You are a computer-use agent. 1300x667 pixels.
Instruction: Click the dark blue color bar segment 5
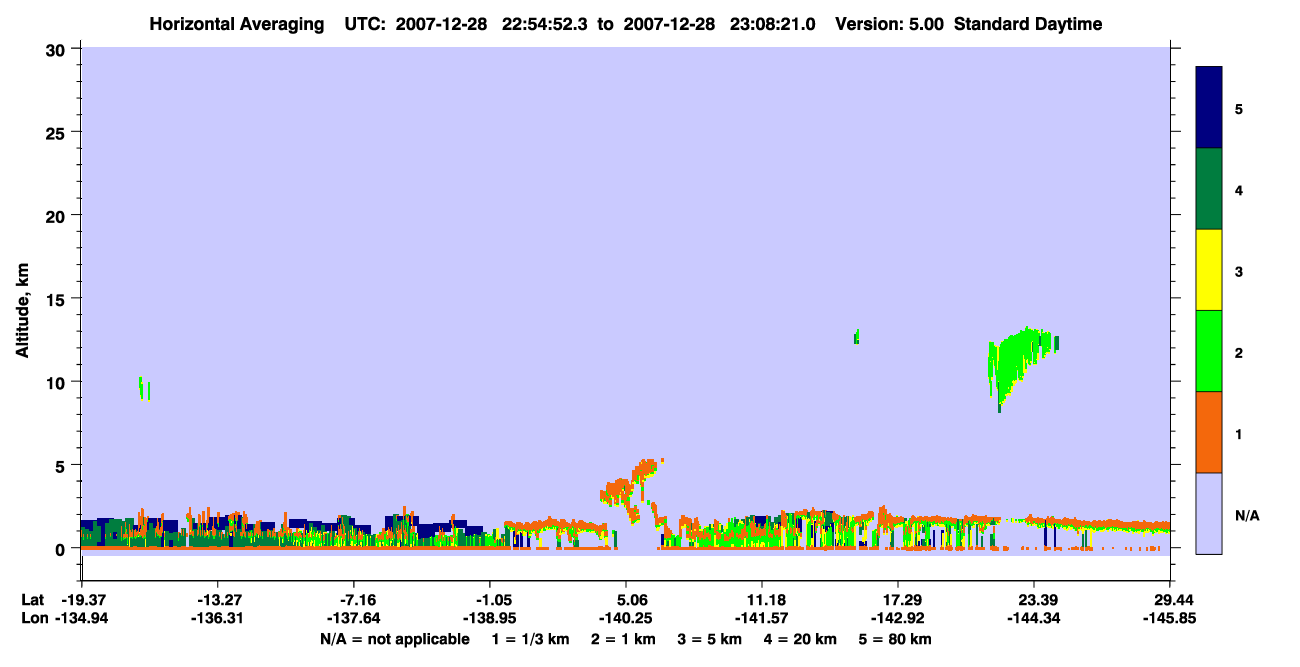tap(1209, 107)
